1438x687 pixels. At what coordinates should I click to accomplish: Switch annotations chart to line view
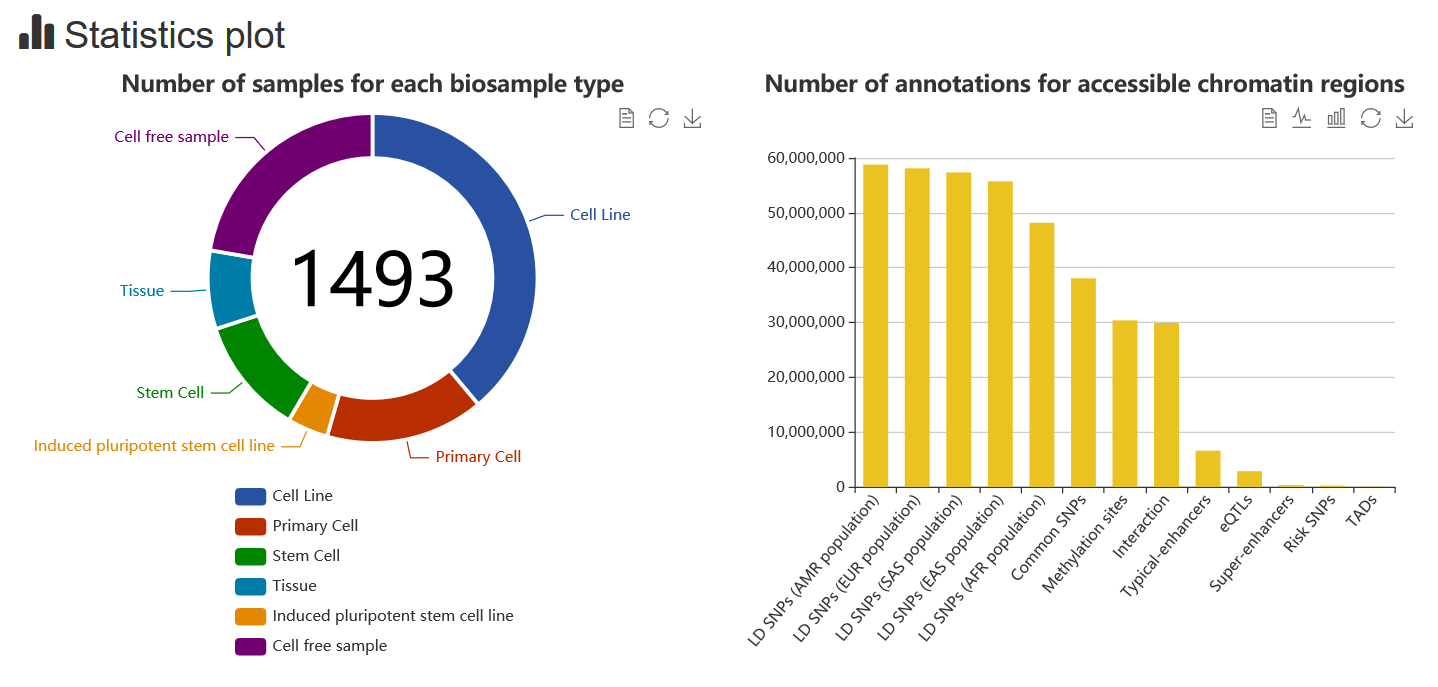pos(1301,118)
